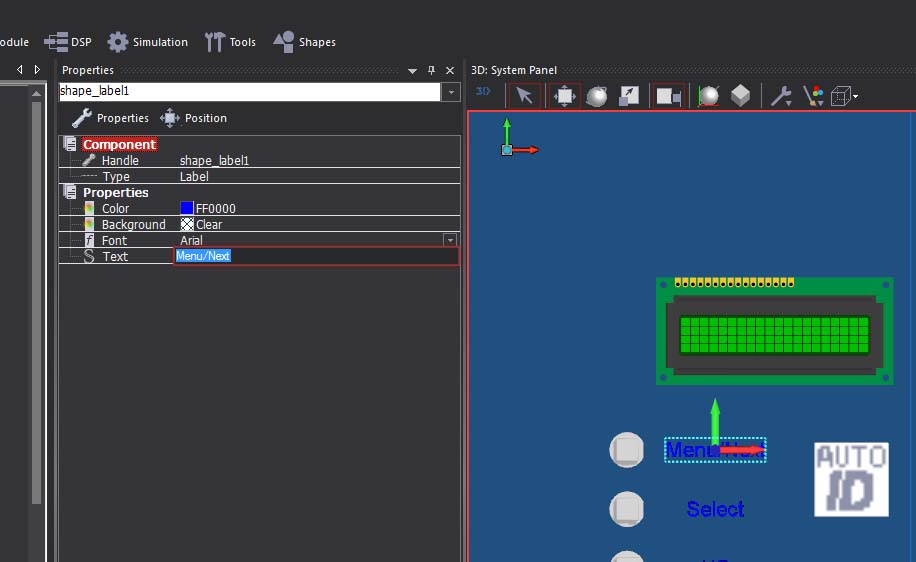Select the arrow pointer tool
This screenshot has width=916, height=562.
tap(524, 95)
